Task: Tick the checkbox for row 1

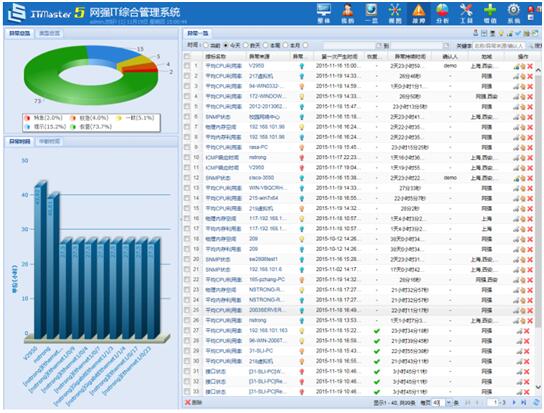Action: pyautogui.click(x=187, y=66)
